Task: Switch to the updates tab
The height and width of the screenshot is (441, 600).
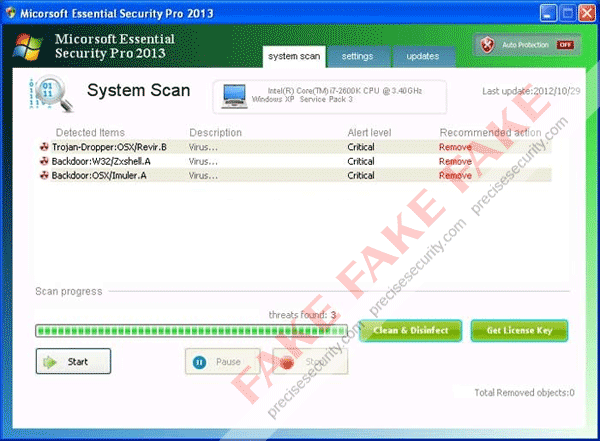Action: tap(423, 57)
